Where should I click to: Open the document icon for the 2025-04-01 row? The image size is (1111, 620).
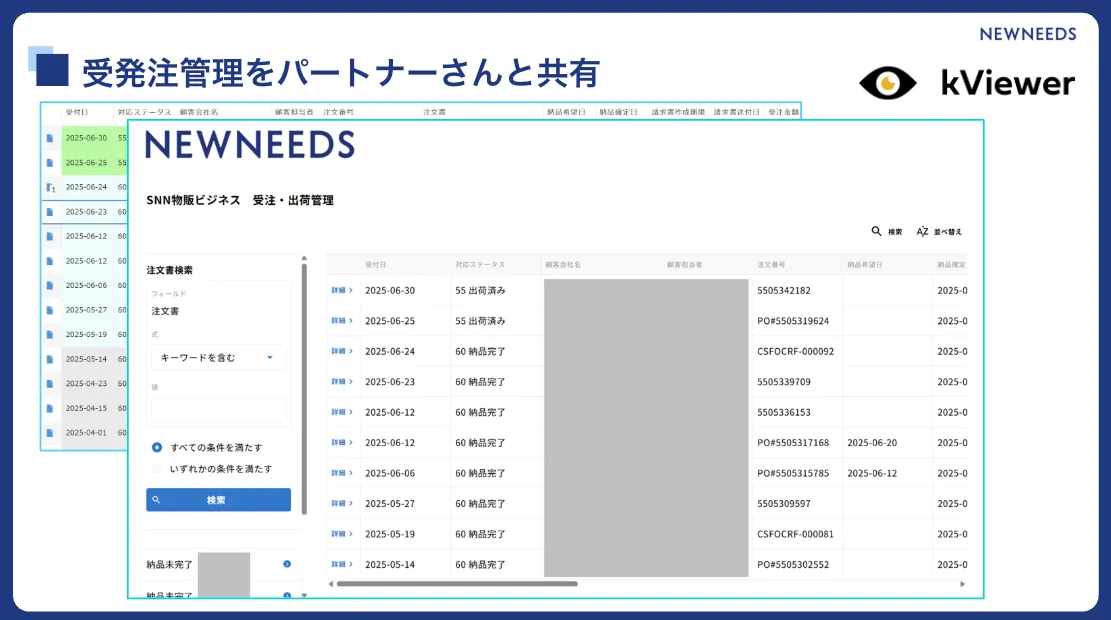50,433
